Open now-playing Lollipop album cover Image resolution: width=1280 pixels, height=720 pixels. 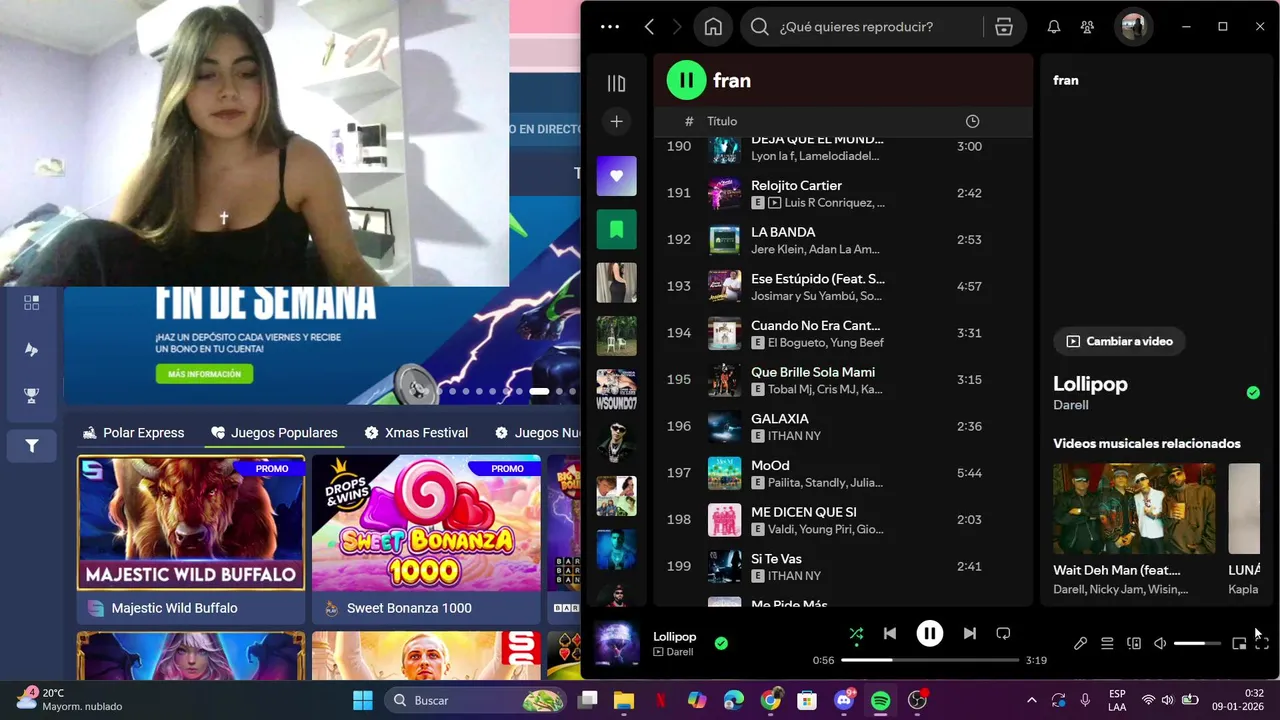click(617, 644)
